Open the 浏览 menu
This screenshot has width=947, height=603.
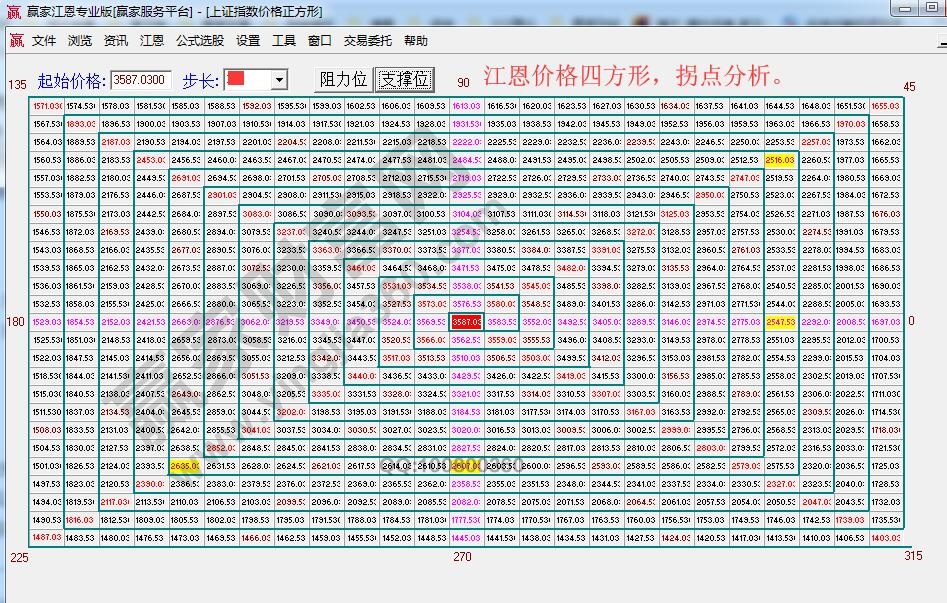(77, 41)
